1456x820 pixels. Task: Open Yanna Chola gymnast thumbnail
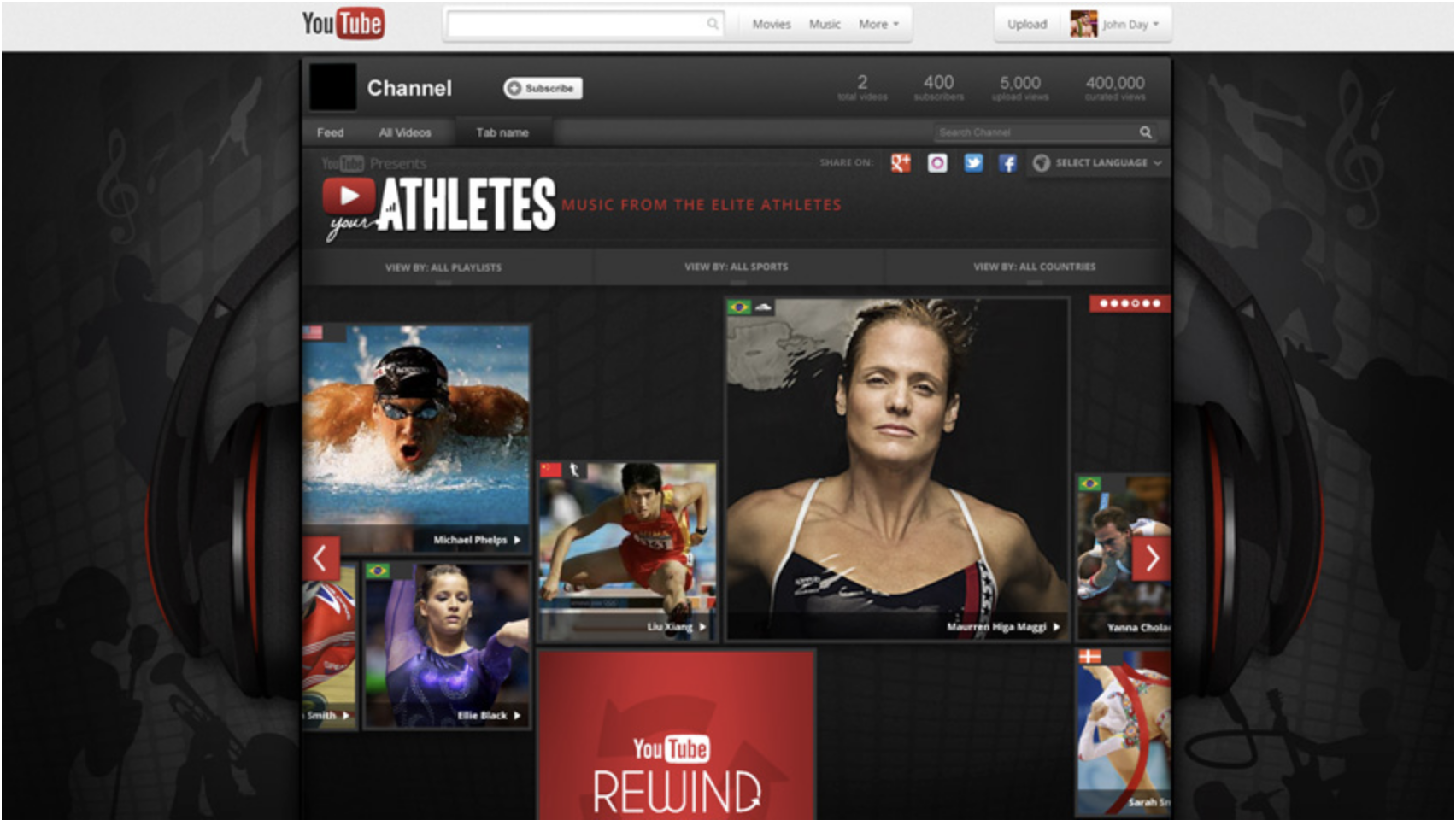point(1124,557)
